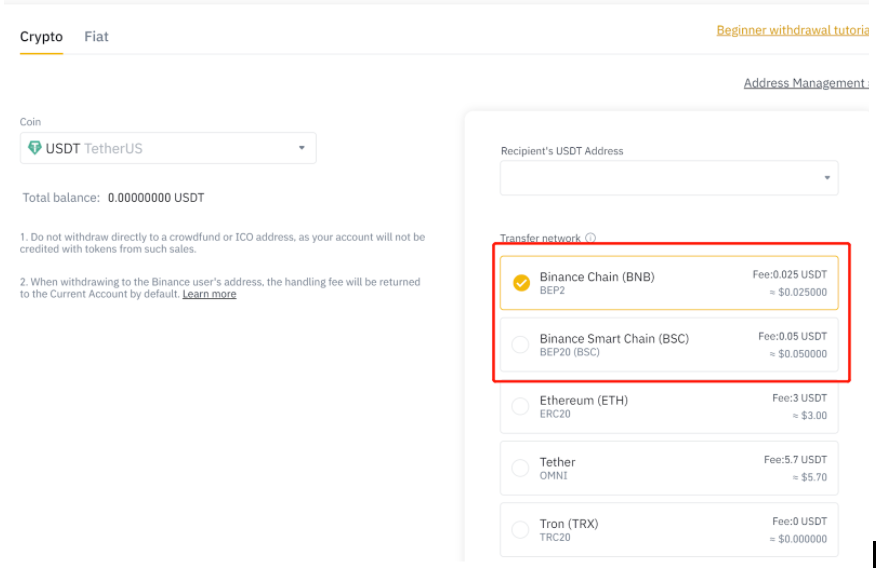Click the Total balance amount text
Viewport: 885px width, 583px height.
(156, 198)
